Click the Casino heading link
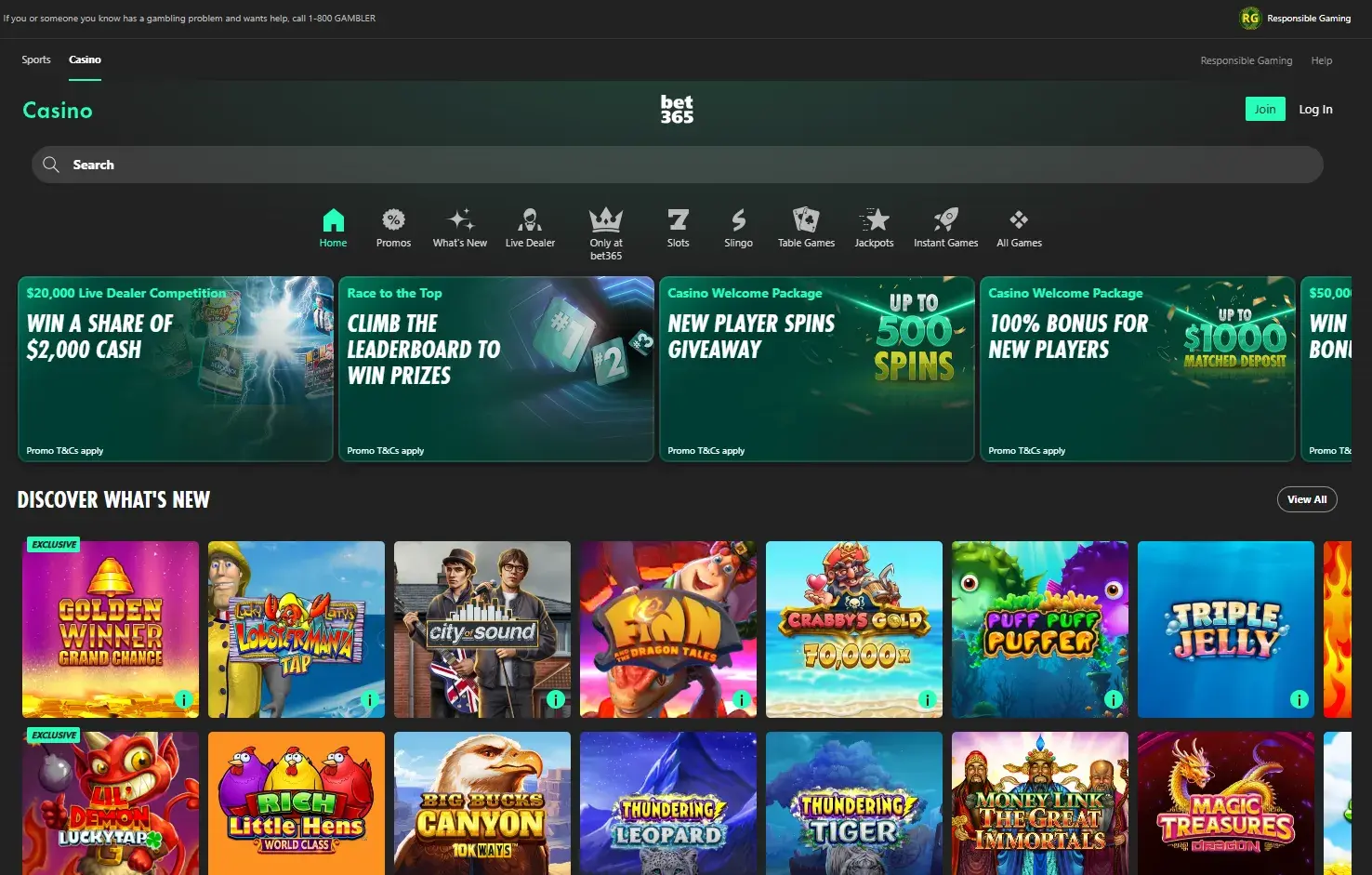The image size is (1372, 875). [58, 111]
